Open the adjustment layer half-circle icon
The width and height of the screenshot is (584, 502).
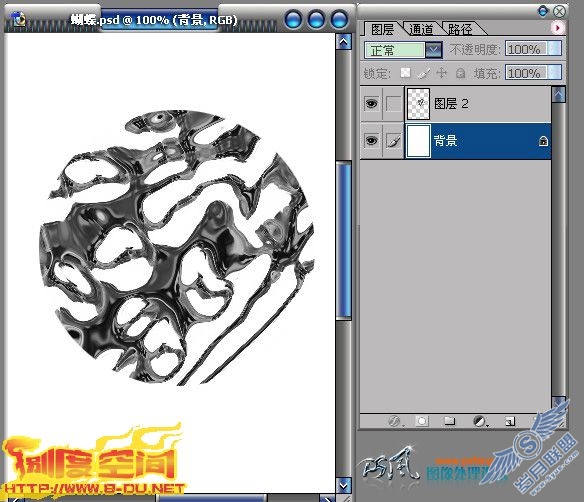(x=479, y=421)
